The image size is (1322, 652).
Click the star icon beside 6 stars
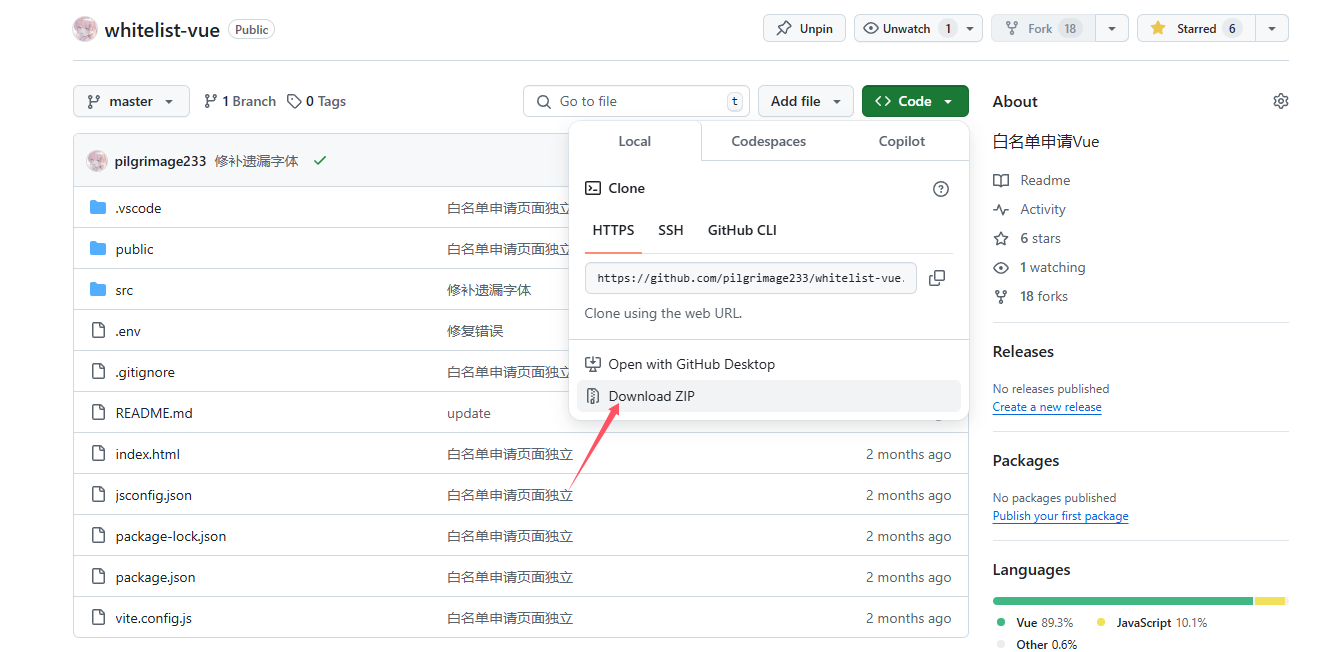[1001, 239]
